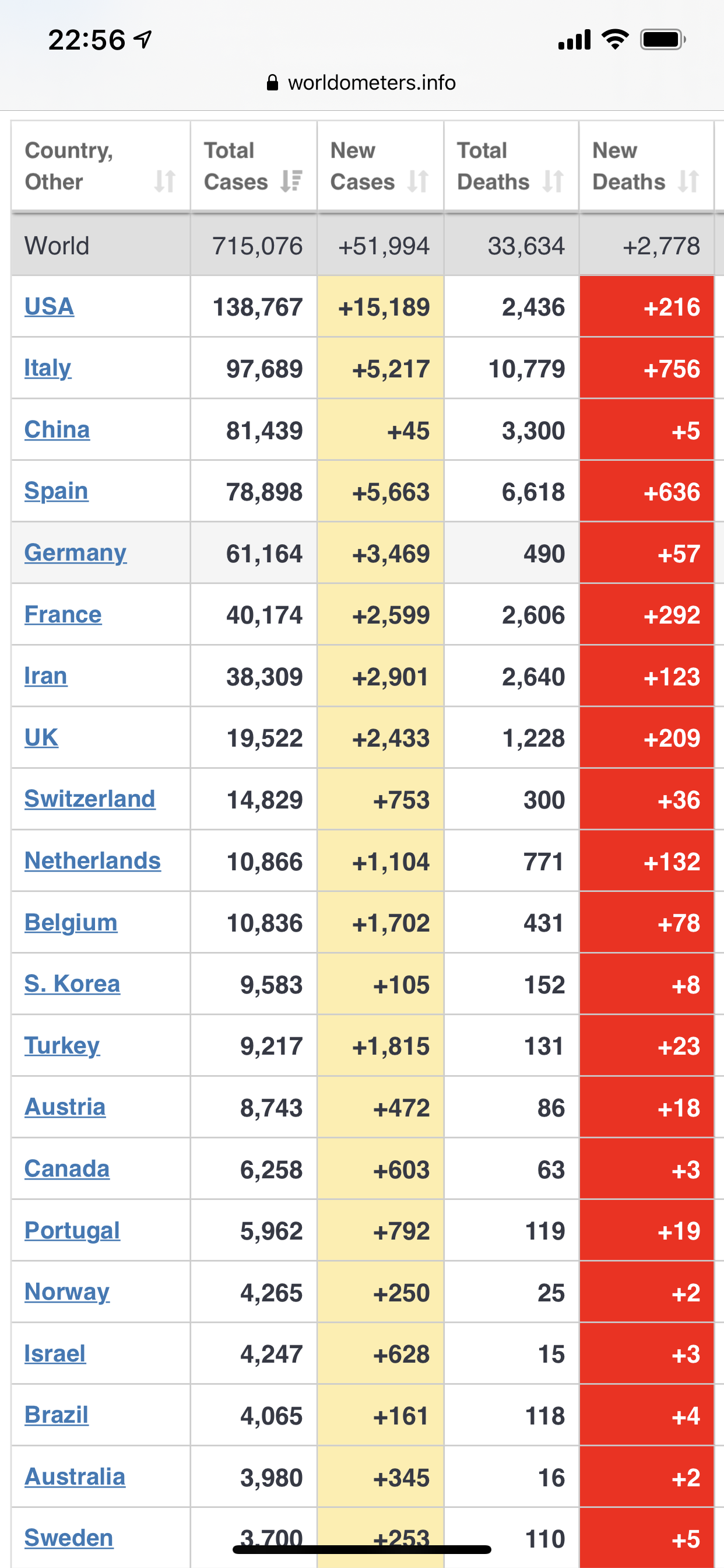
Task: Tap Spain's red +636 new deaths cell
Action: (646, 491)
